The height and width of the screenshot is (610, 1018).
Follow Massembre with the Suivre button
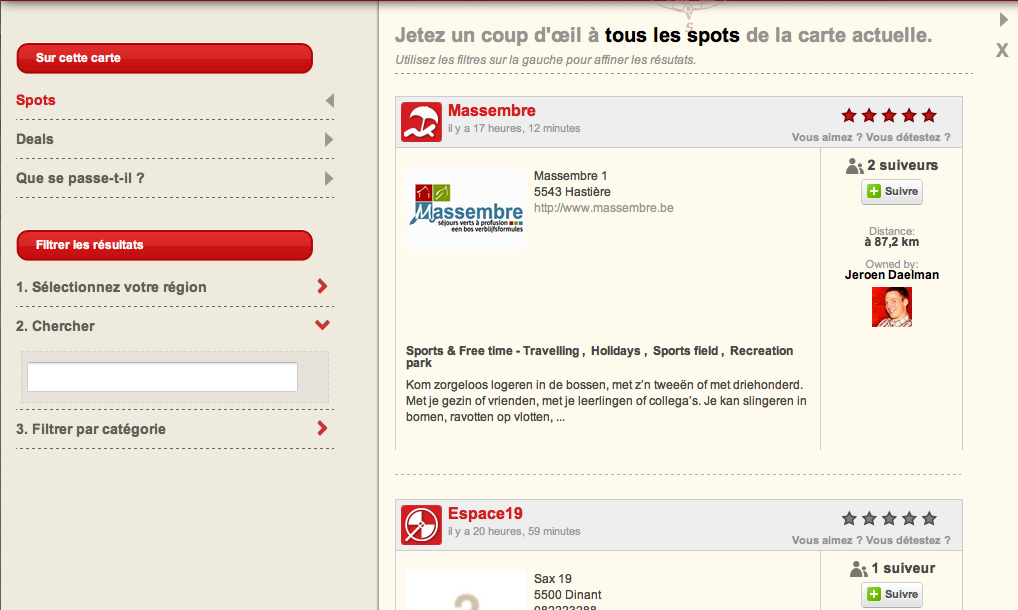coord(891,191)
